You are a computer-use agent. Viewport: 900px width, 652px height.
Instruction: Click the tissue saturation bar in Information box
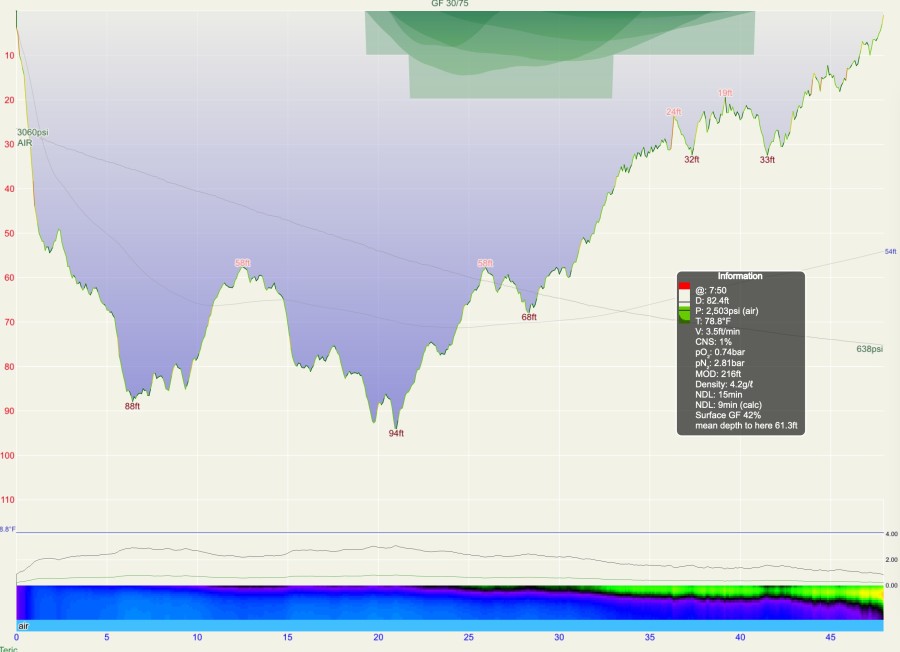[x=685, y=302]
